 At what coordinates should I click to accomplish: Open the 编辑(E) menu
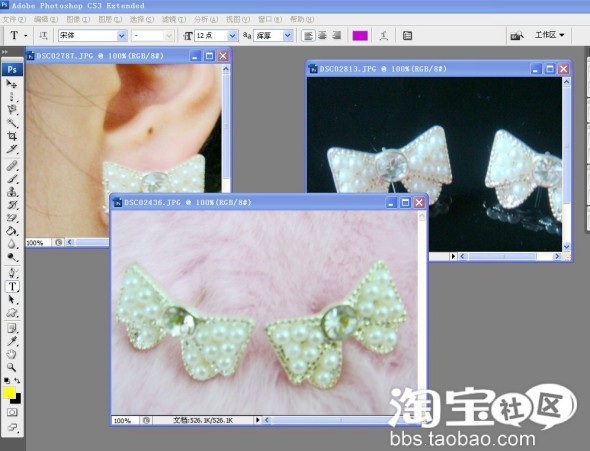[x=46, y=19]
